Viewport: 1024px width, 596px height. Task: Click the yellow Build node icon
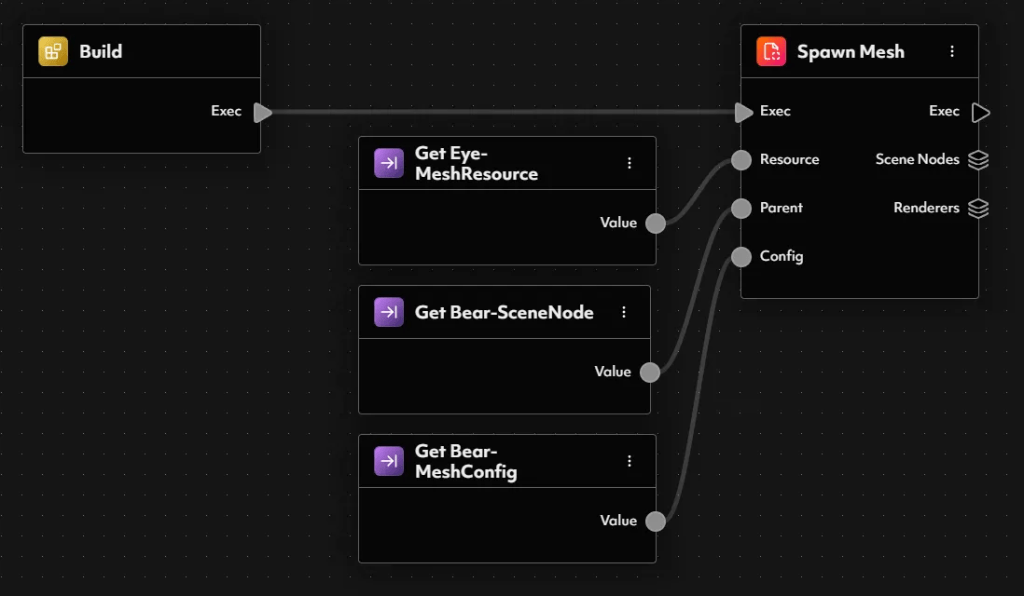53,51
